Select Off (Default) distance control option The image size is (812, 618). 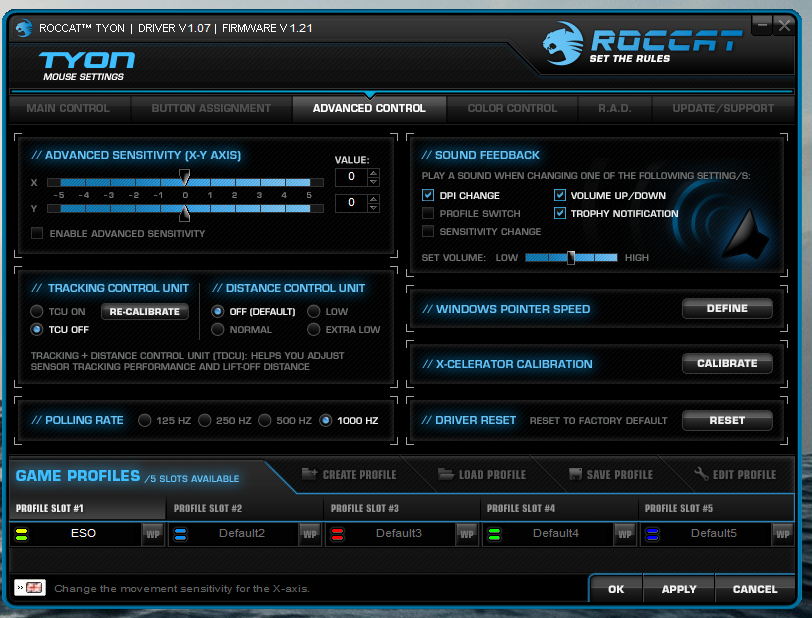point(218,311)
